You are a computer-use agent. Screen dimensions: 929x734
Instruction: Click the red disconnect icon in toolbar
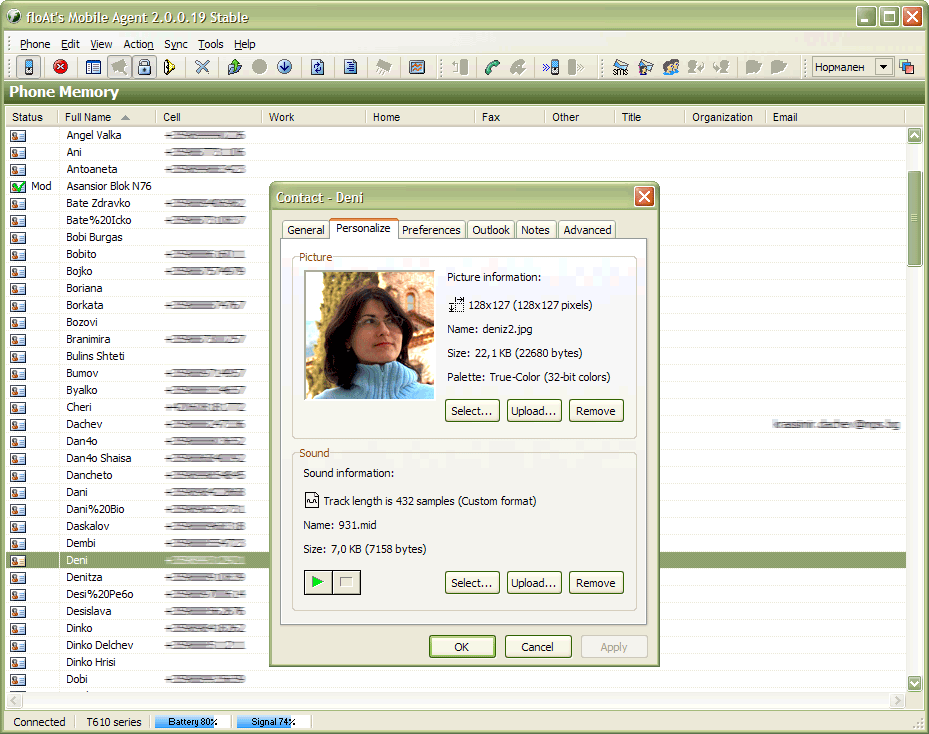(x=60, y=67)
